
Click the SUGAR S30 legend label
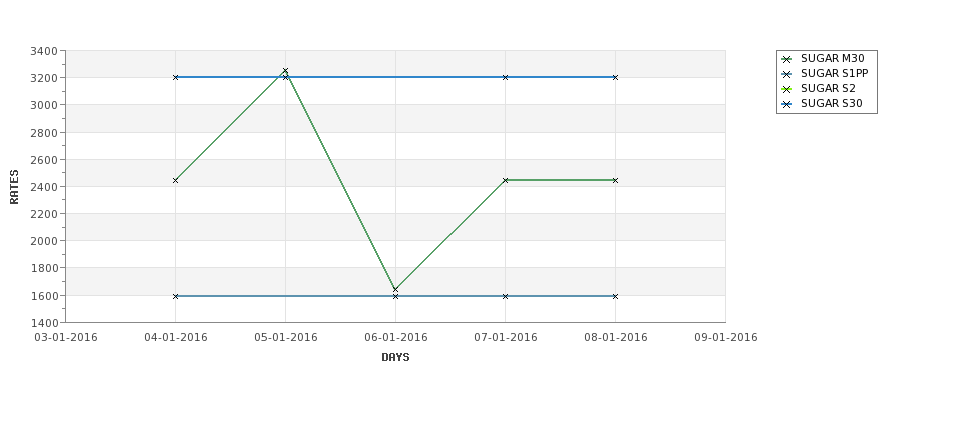(x=832, y=104)
